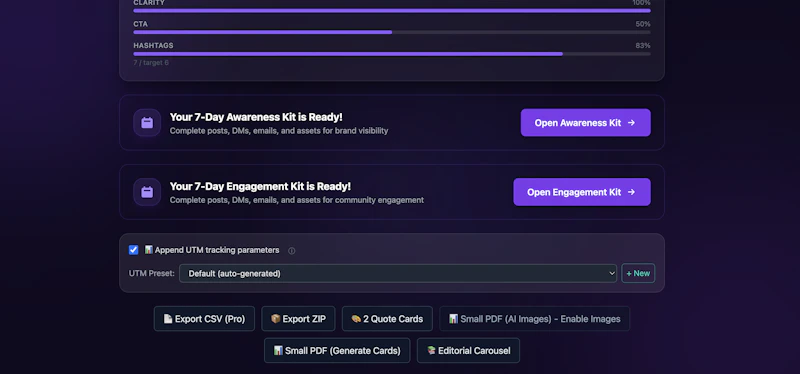Click the Clarity progress bar

point(392,10)
